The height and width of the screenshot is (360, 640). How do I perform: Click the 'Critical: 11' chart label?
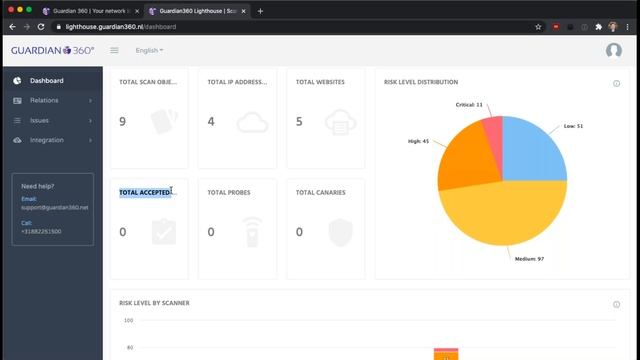coord(469,105)
